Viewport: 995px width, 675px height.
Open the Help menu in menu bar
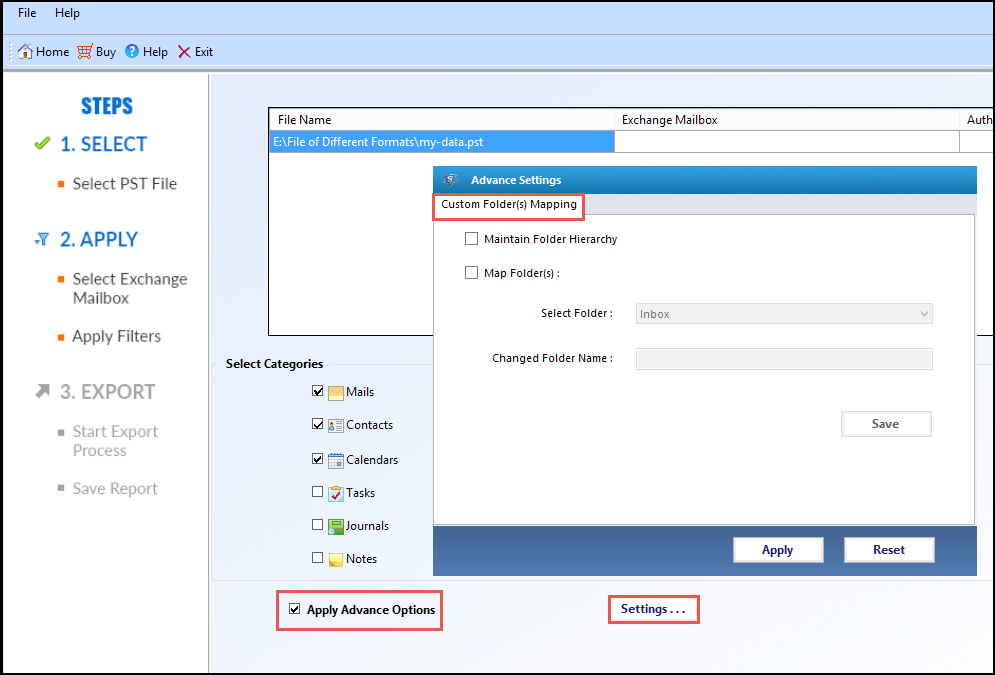point(67,13)
